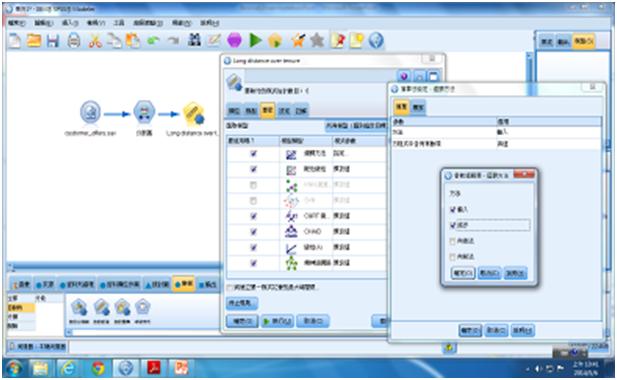The image size is (617, 380).
Task: Uncheck the 輸入 method checkbox in popup
Action: pyautogui.click(x=453, y=209)
